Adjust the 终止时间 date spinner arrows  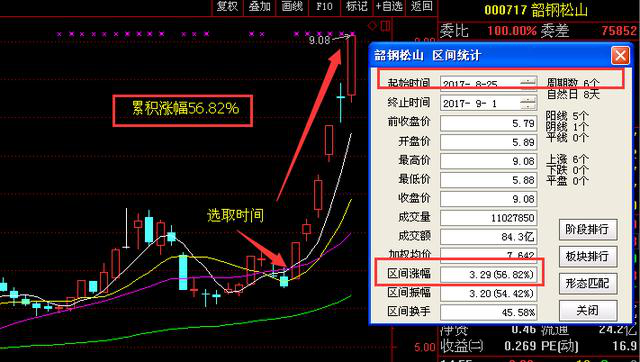pos(529,103)
